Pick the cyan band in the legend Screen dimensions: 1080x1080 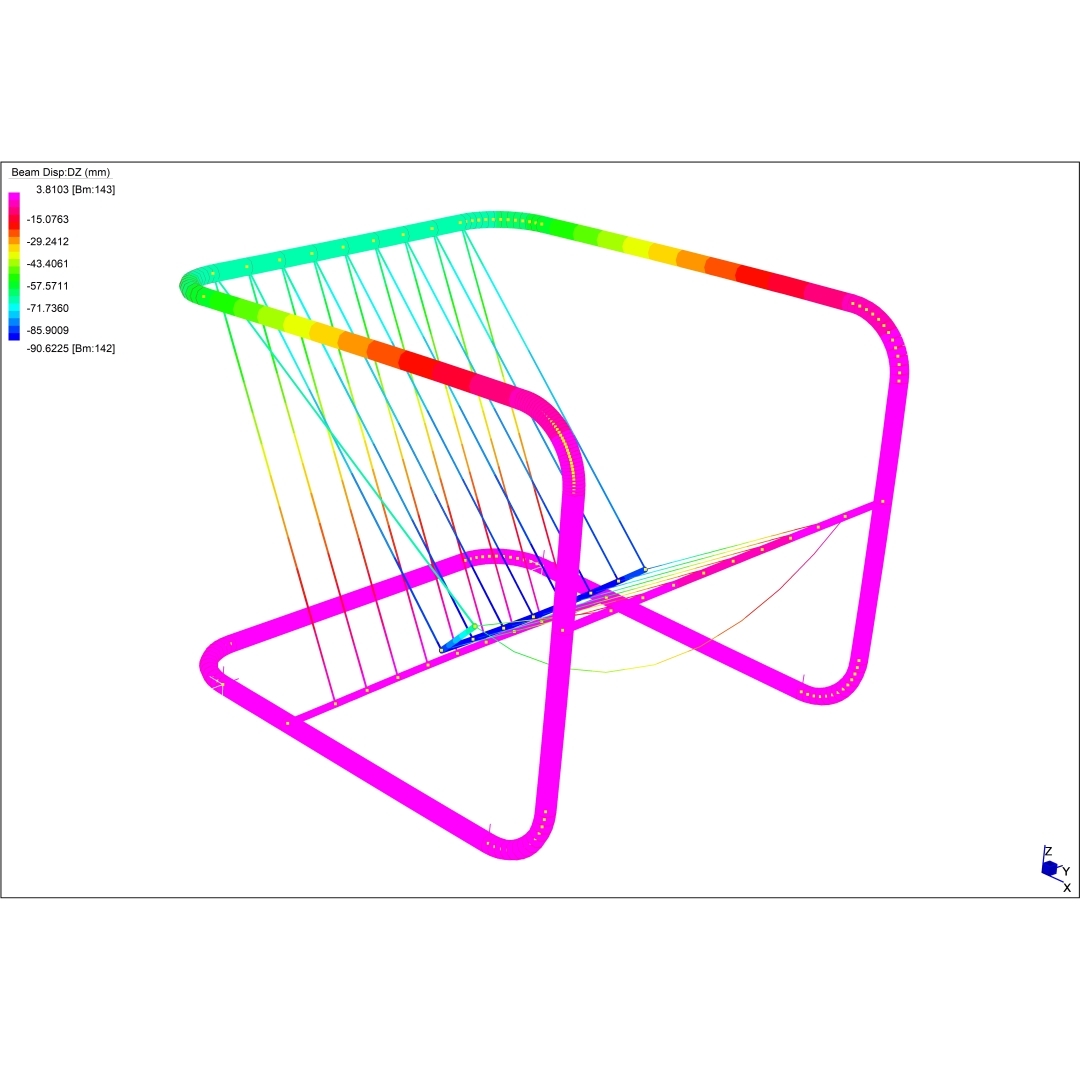tap(14, 304)
